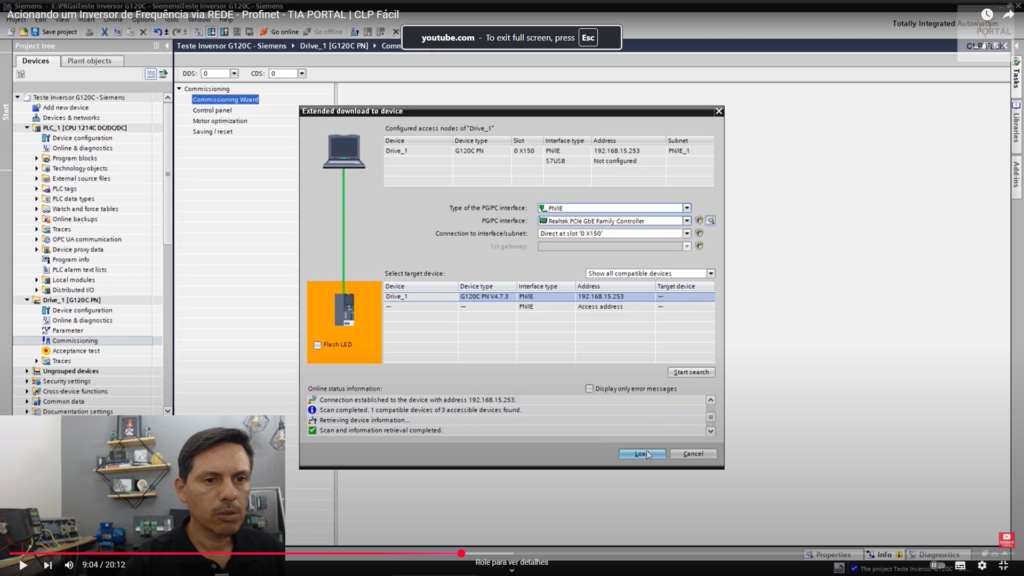1024x576 pixels.
Task: Click the icon next to 1st gateway field
Action: click(x=699, y=246)
